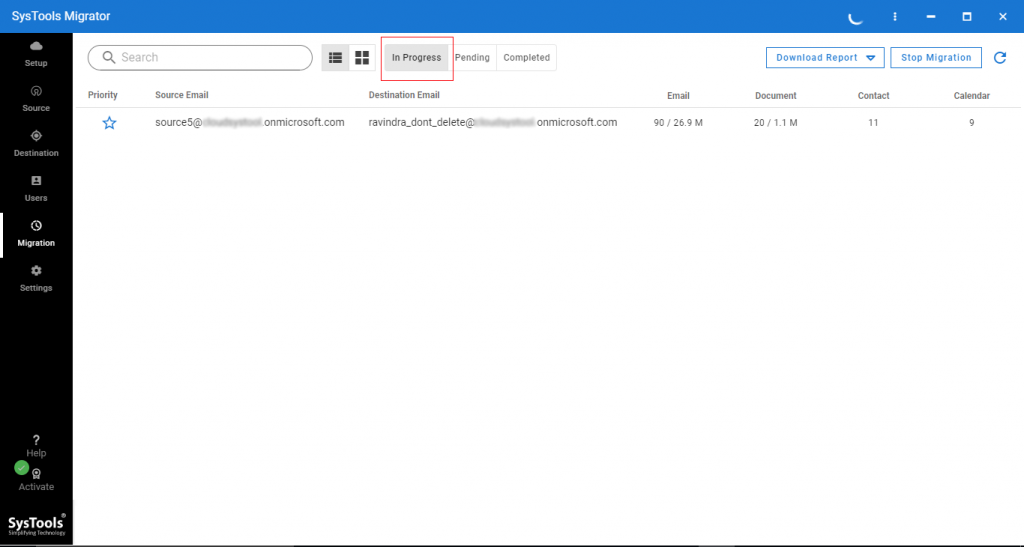Click the SysTools logo in sidebar
The image size is (1024, 547).
pos(37,524)
